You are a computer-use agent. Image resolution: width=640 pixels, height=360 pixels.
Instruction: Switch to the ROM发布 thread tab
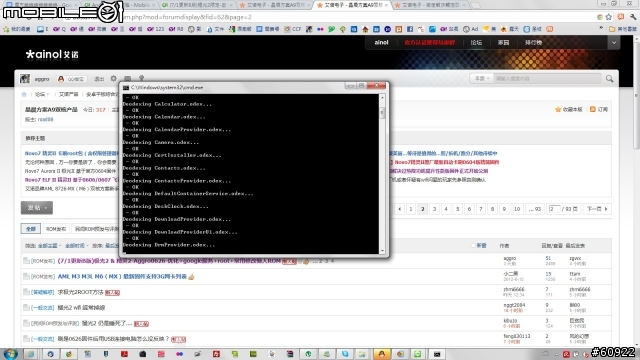[56, 229]
